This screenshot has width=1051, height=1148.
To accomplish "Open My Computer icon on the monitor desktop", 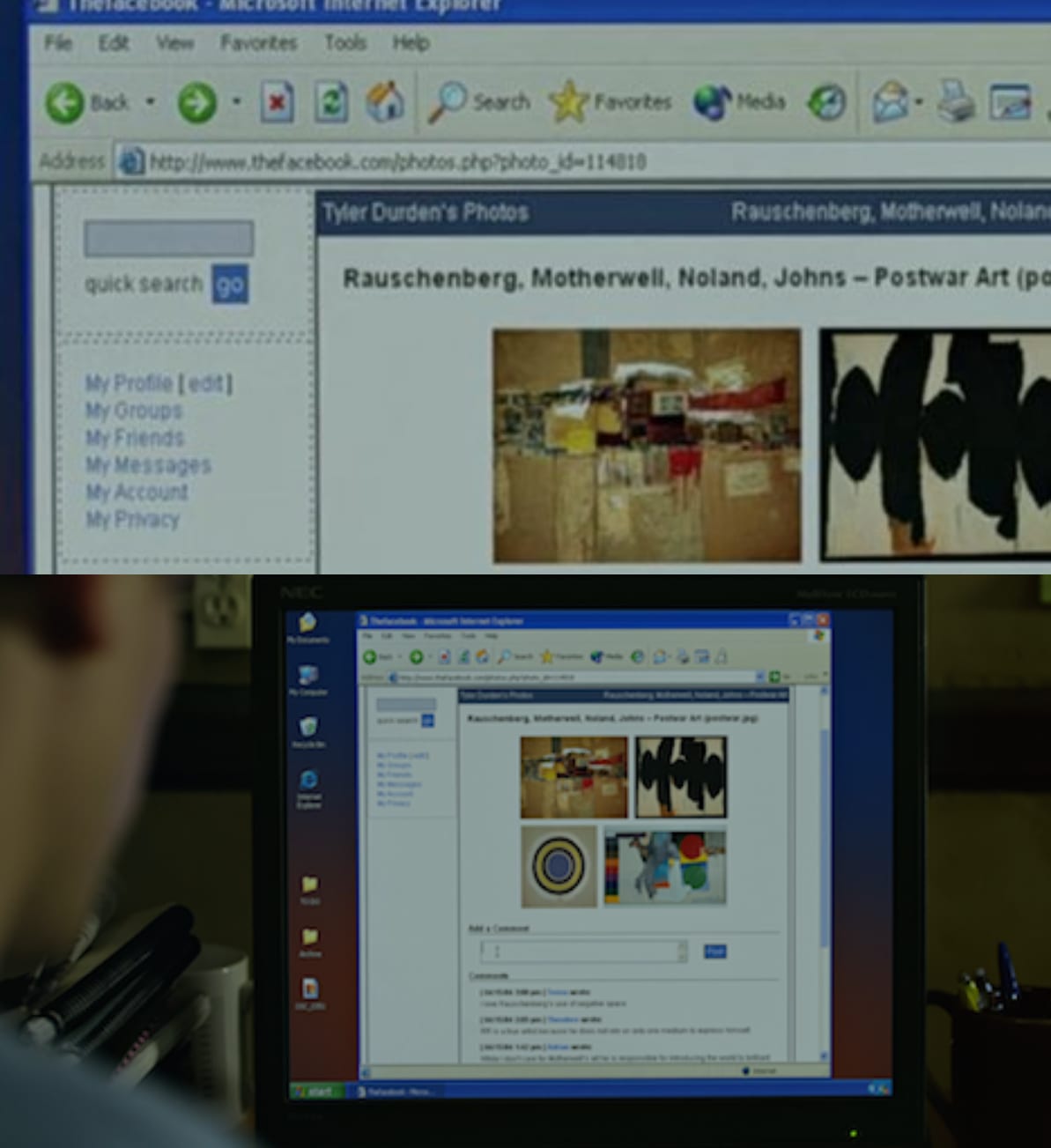I will (307, 675).
